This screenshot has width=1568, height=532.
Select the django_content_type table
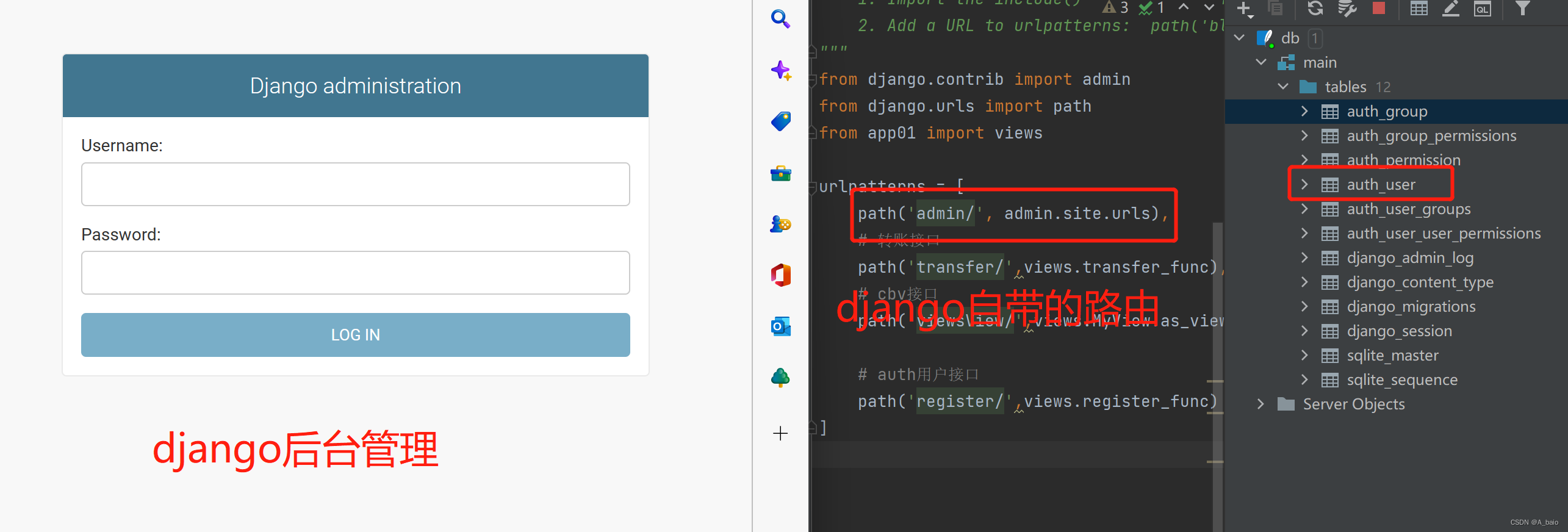click(x=1396, y=282)
